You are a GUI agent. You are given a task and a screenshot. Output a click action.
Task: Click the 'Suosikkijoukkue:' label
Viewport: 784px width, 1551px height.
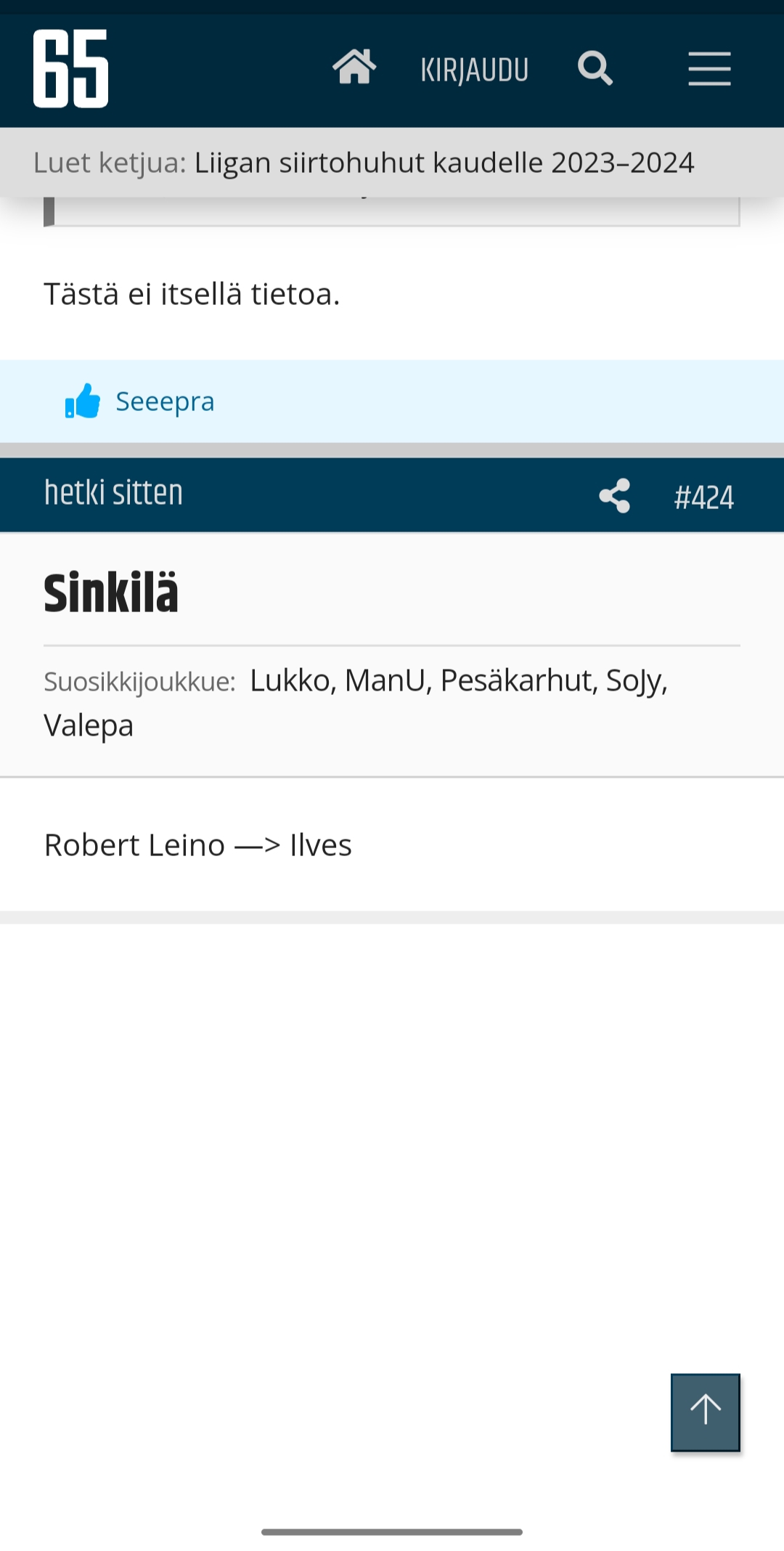(139, 682)
